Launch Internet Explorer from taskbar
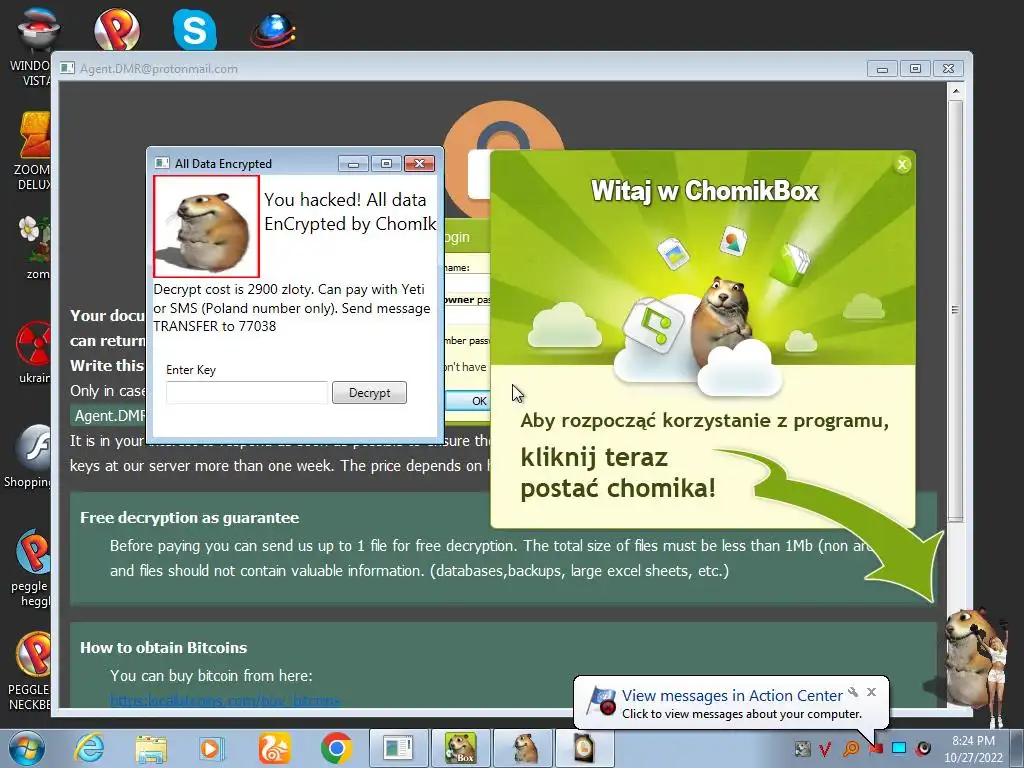Screen dimensions: 1024x768 89,748
